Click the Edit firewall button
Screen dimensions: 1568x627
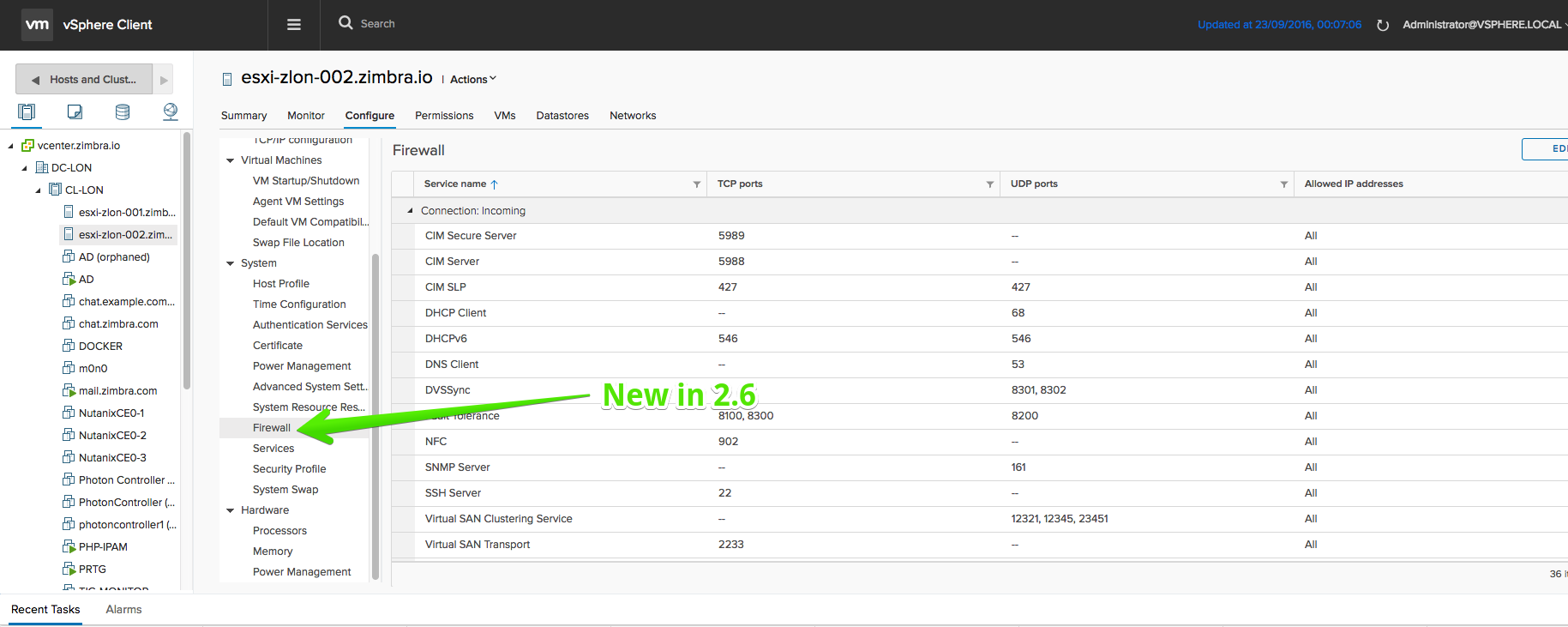(1545, 149)
